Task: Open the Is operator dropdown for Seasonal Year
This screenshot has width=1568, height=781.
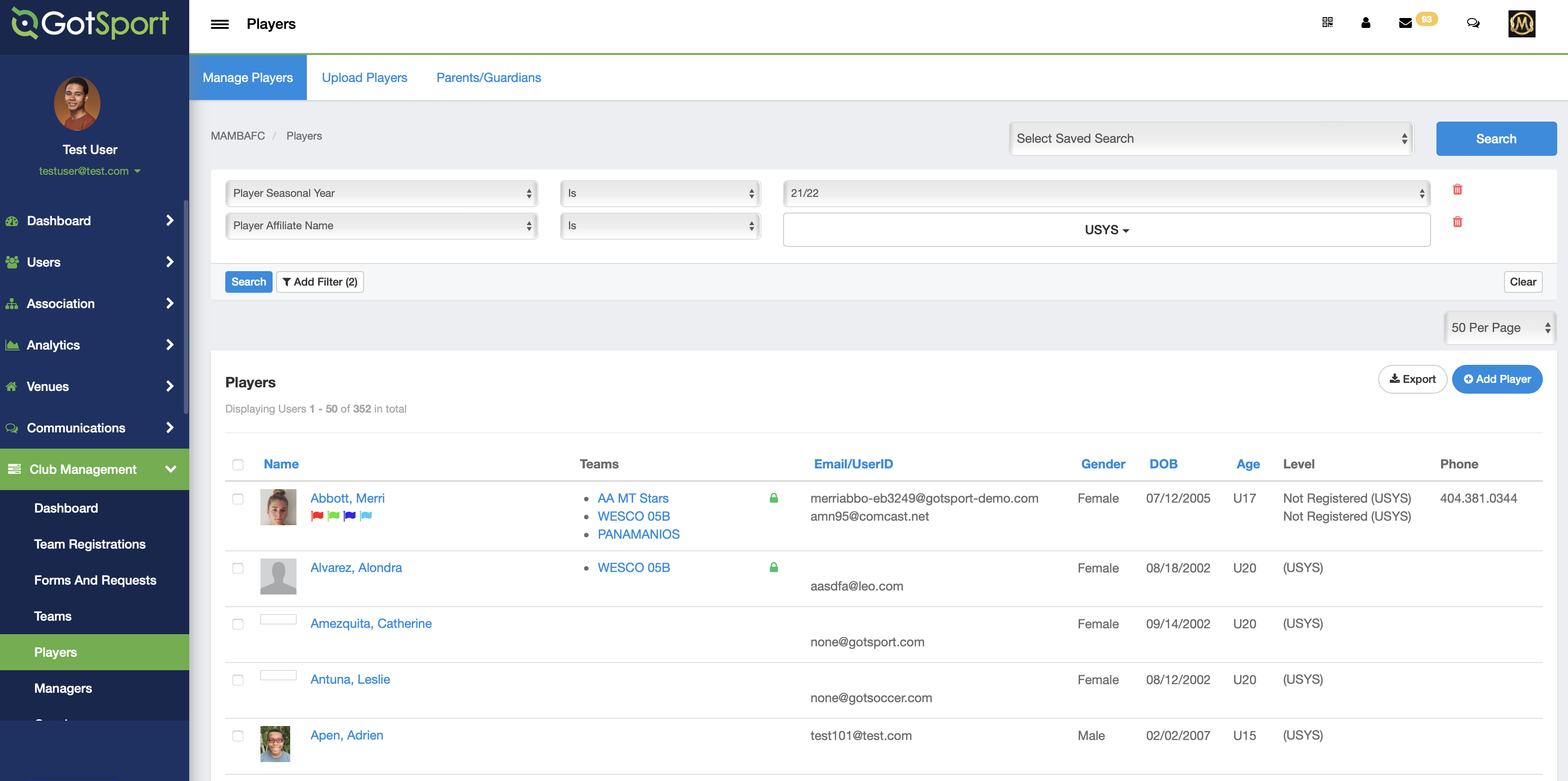Action: click(x=661, y=193)
